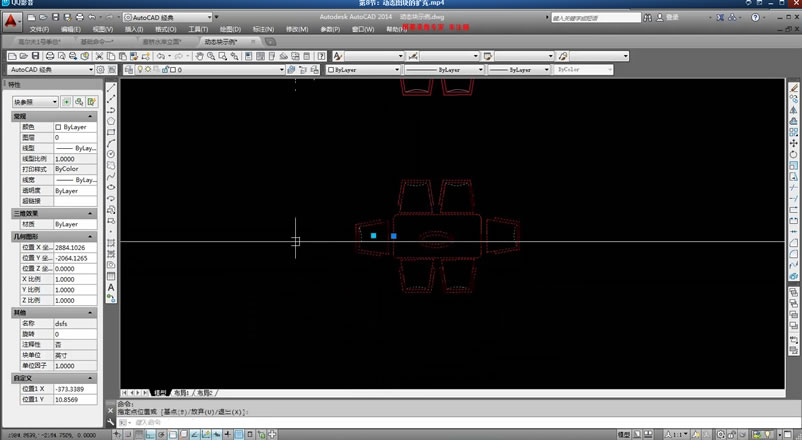Click the Zoom Realtime magnifier icon
This screenshot has width=802, height=440.
coord(211,56)
